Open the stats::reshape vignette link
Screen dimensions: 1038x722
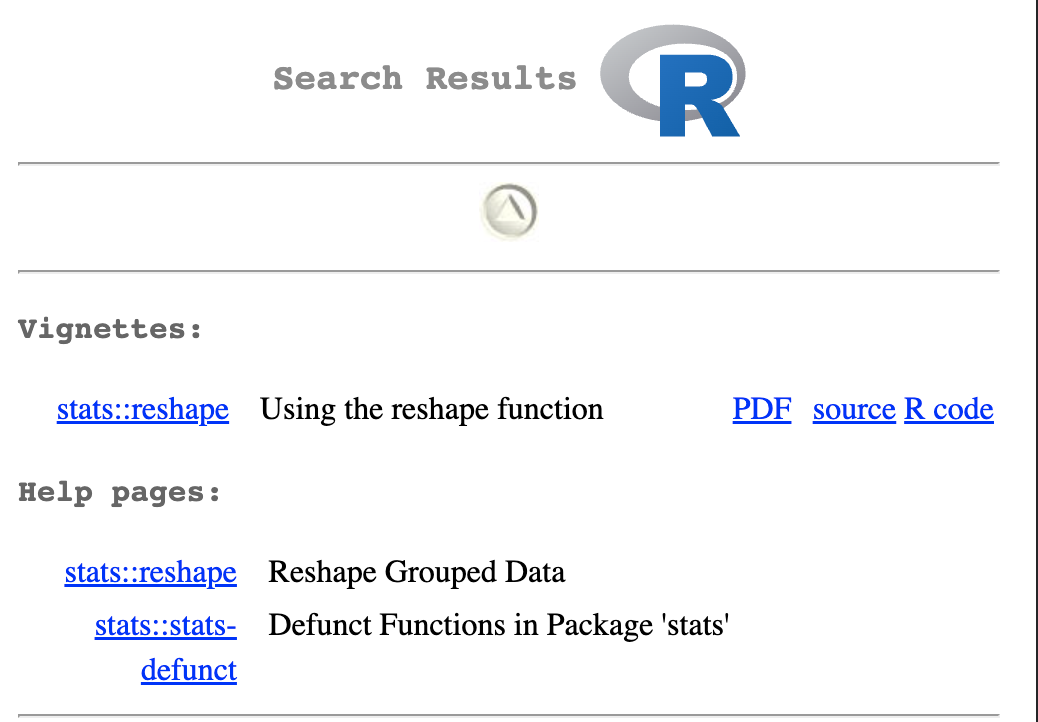click(x=142, y=409)
